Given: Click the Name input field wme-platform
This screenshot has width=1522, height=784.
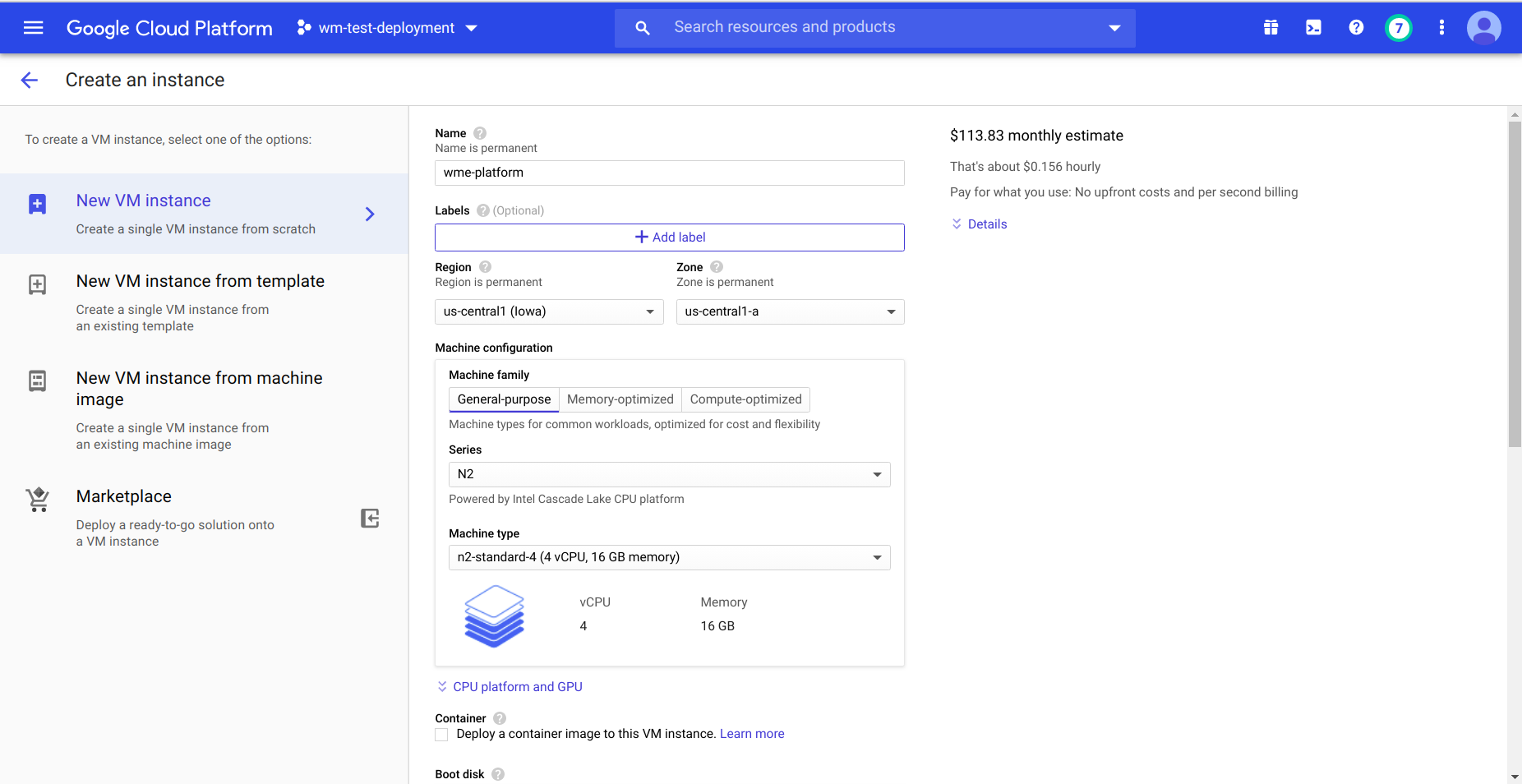Looking at the screenshot, I should pos(669,173).
